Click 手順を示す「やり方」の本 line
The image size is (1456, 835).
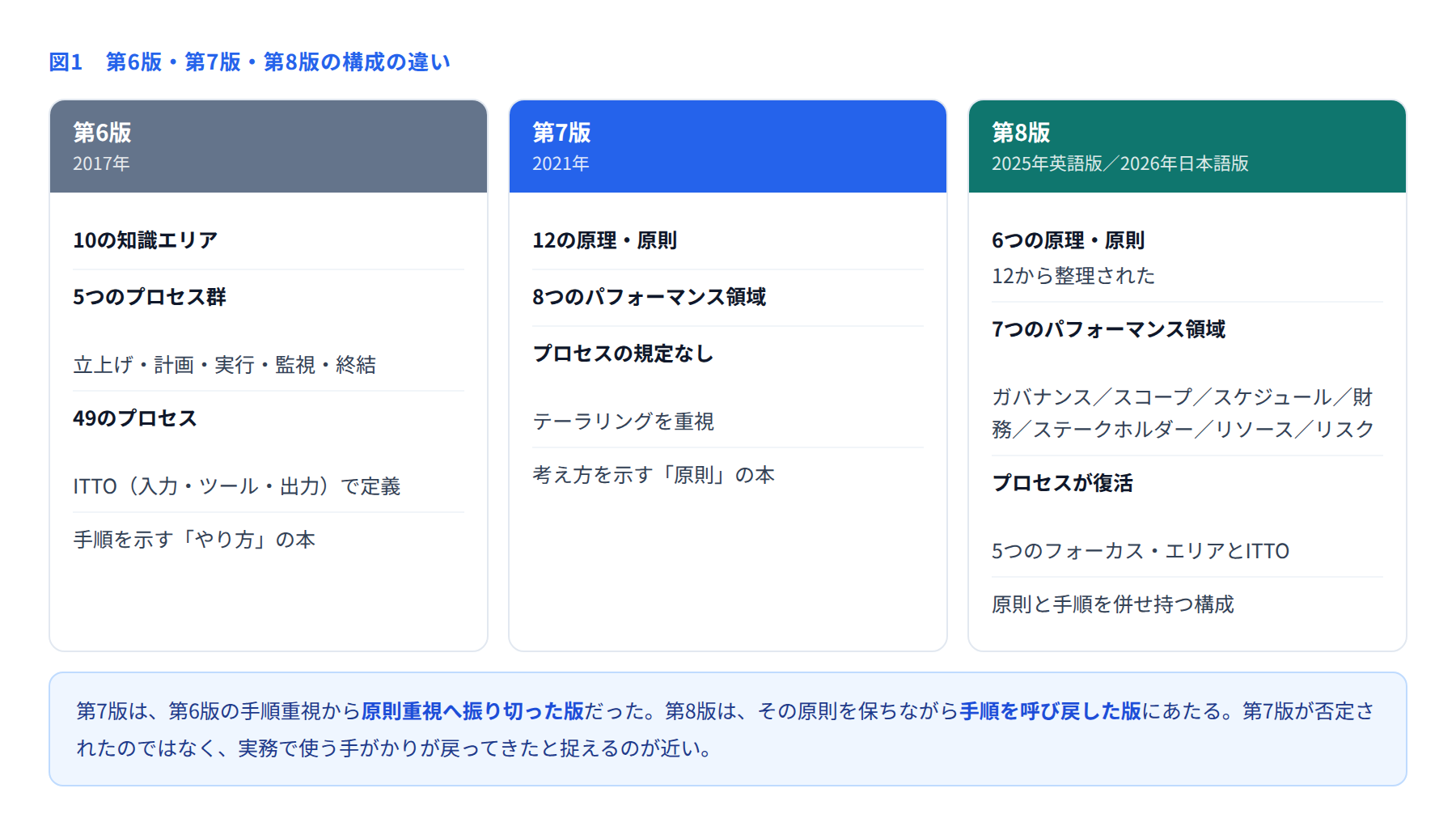[x=194, y=540]
